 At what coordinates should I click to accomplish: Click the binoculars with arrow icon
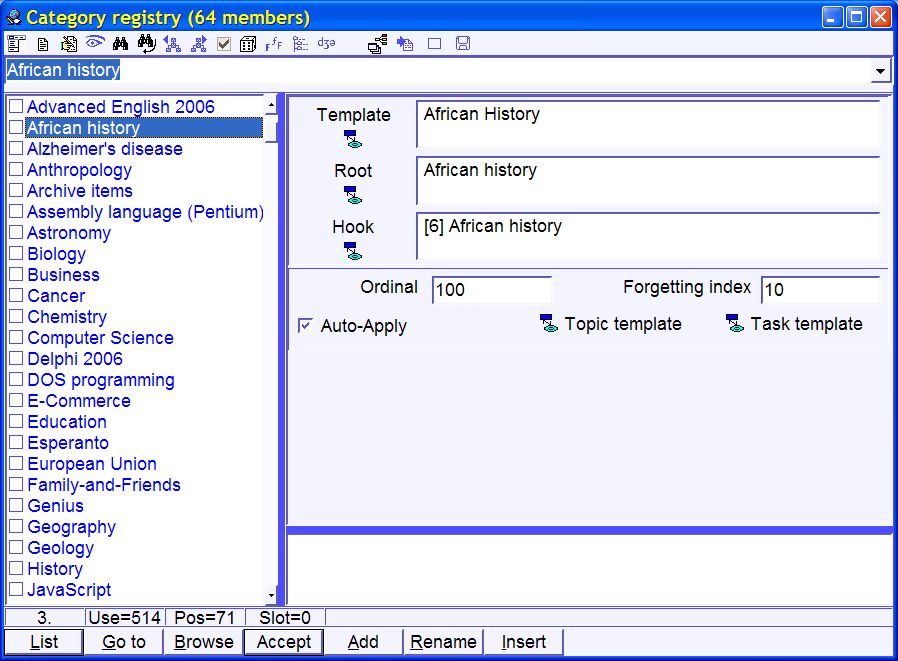147,43
